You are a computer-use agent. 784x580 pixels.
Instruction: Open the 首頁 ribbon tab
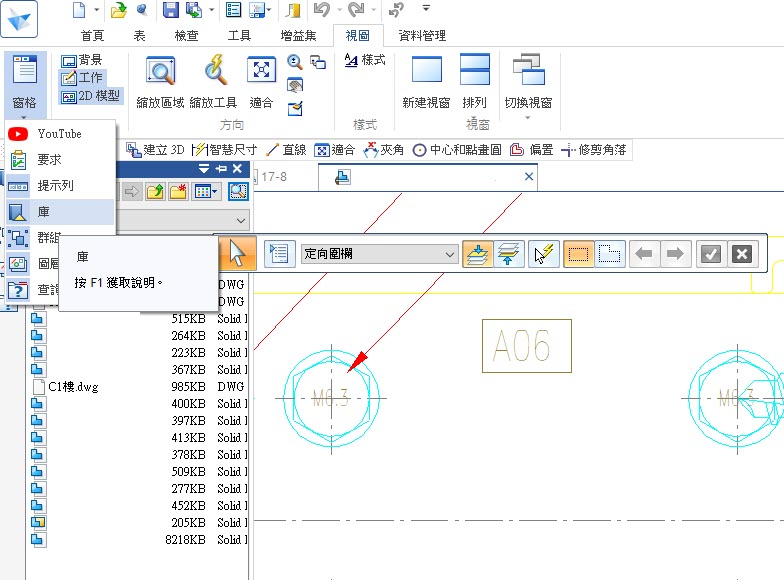point(92,36)
